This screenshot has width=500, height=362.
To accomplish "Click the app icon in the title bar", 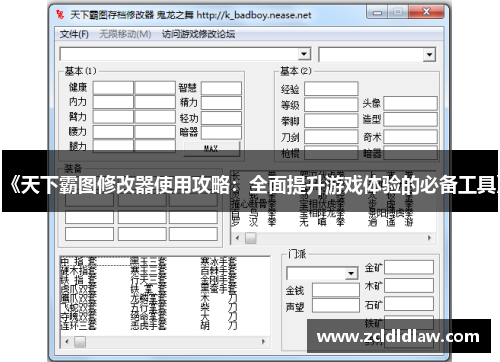I will tap(60, 14).
